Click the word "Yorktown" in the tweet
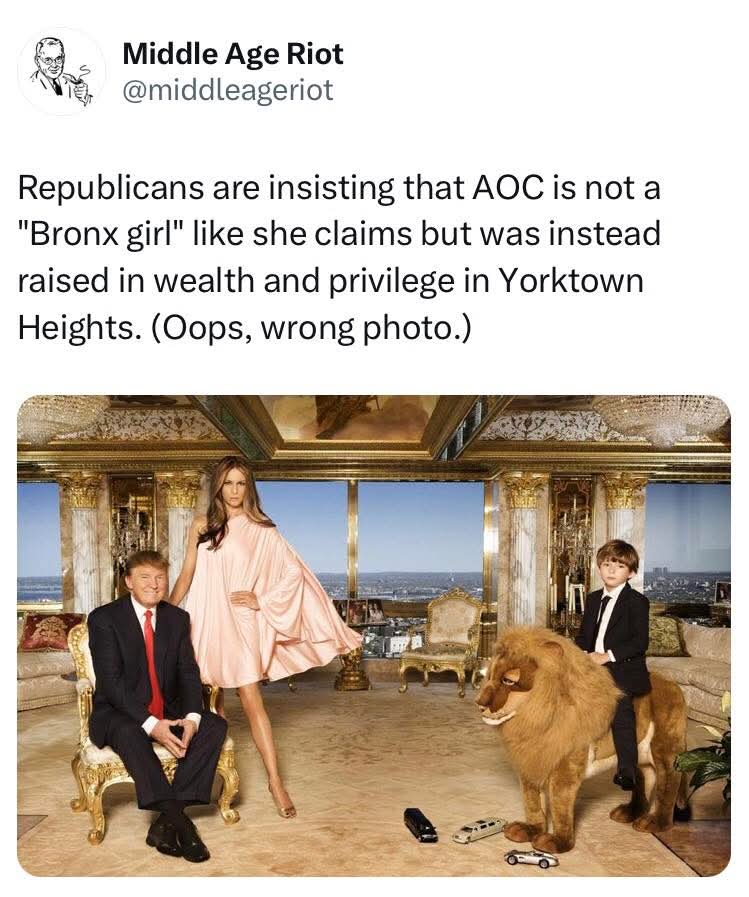The width and height of the screenshot is (749, 897). [x=570, y=281]
